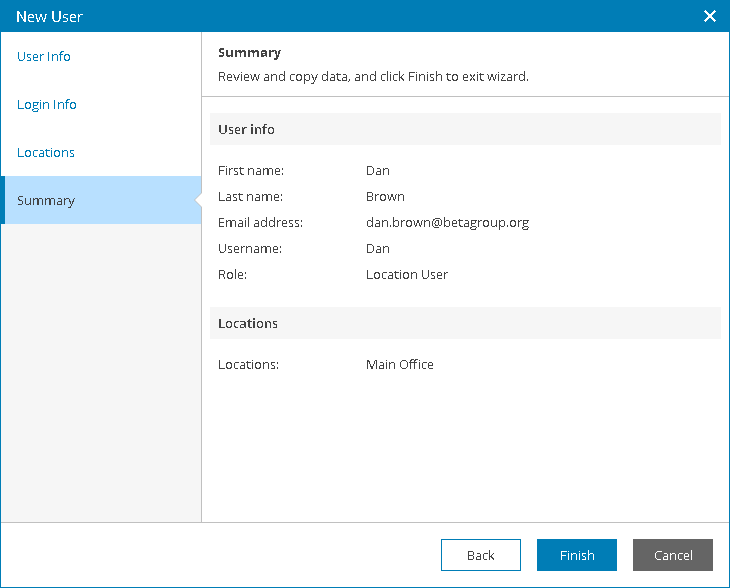Select the First name value Dan
The height and width of the screenshot is (588, 730).
(x=378, y=170)
